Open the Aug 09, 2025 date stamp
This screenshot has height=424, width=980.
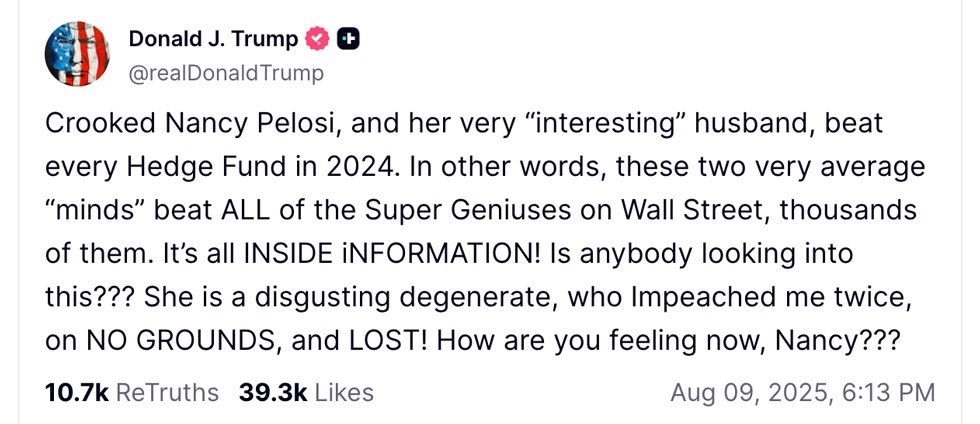[749, 393]
